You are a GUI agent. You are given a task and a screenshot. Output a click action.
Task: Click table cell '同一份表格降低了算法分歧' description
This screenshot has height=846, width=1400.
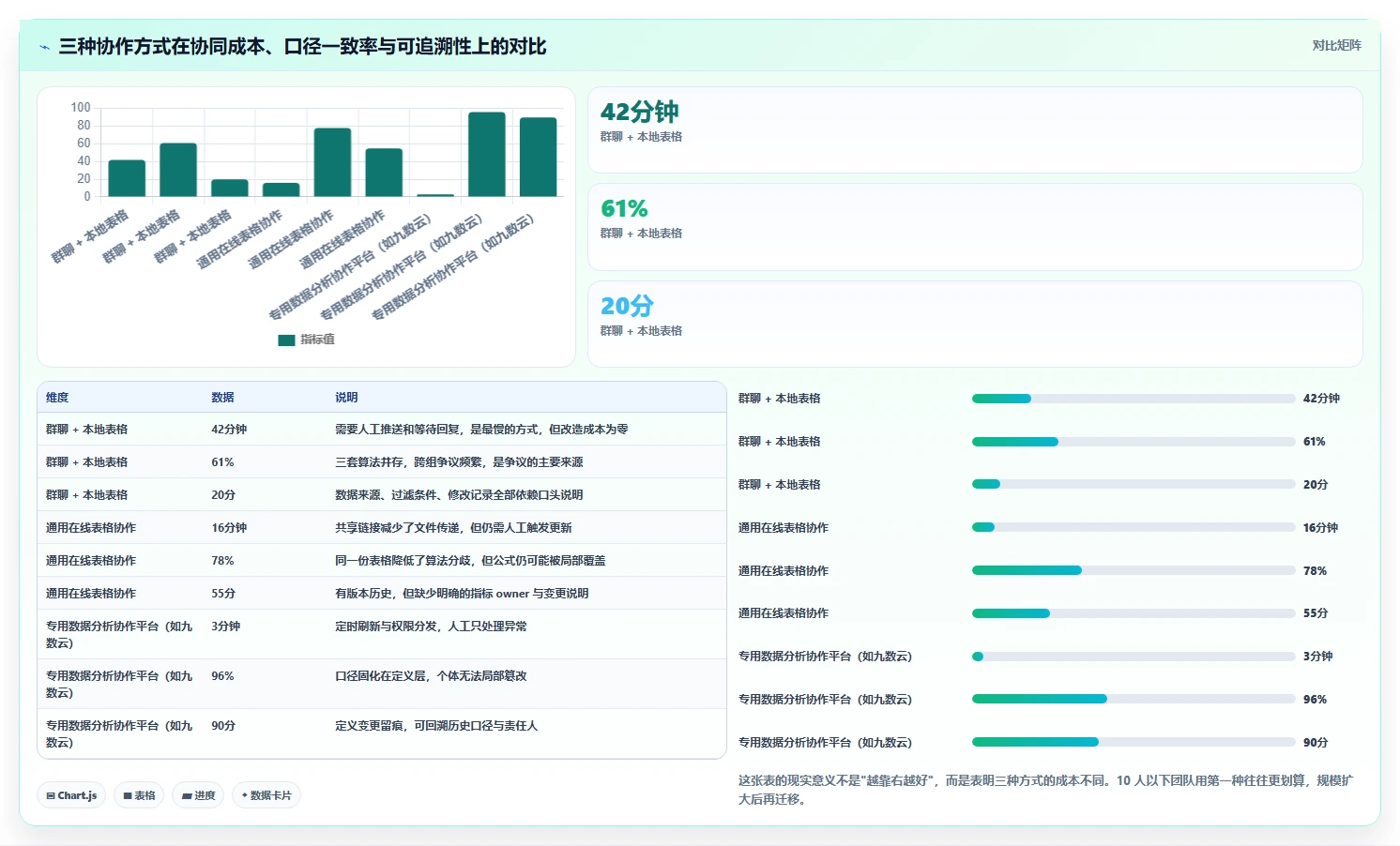pos(470,561)
